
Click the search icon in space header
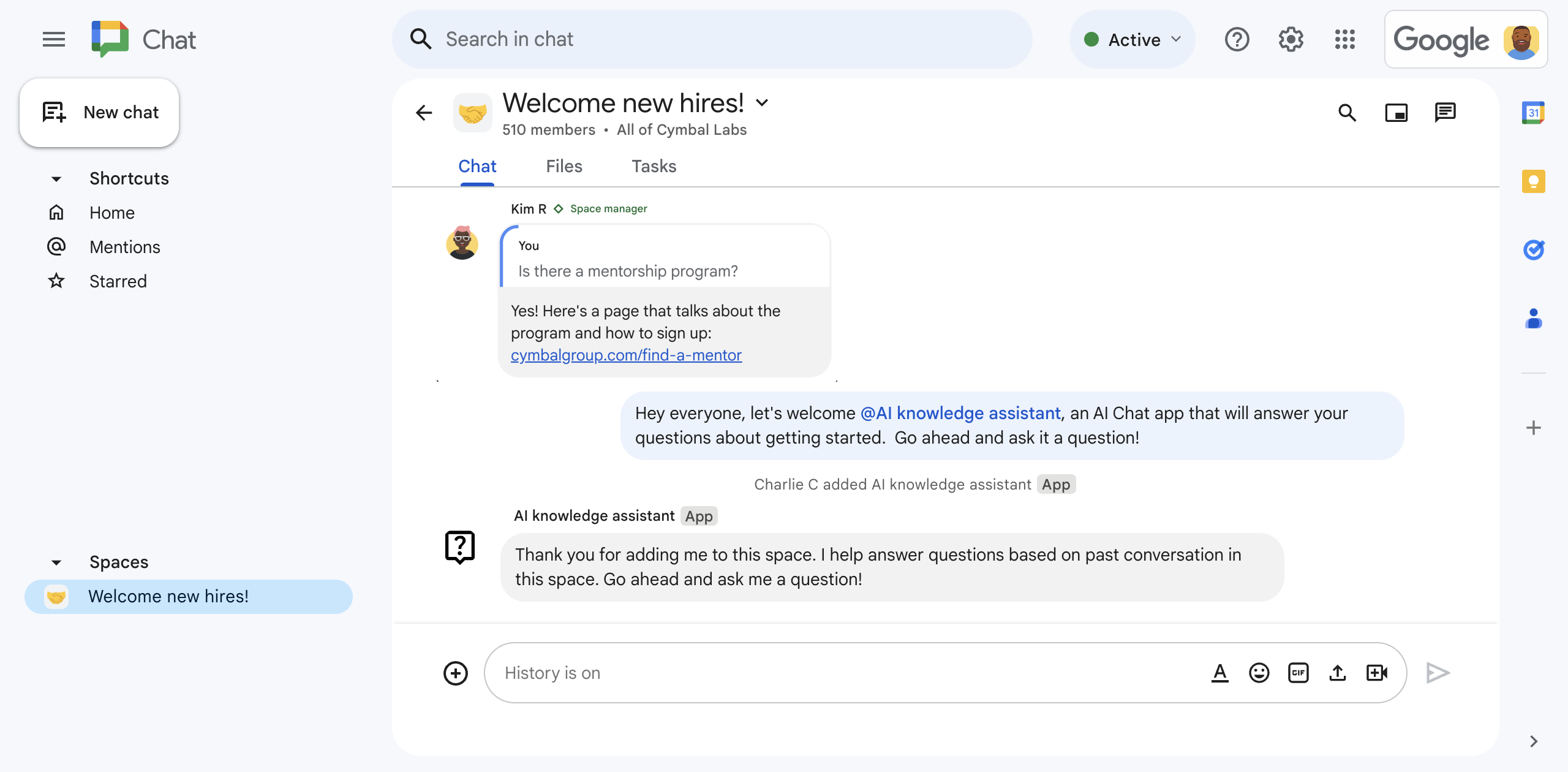(x=1350, y=111)
